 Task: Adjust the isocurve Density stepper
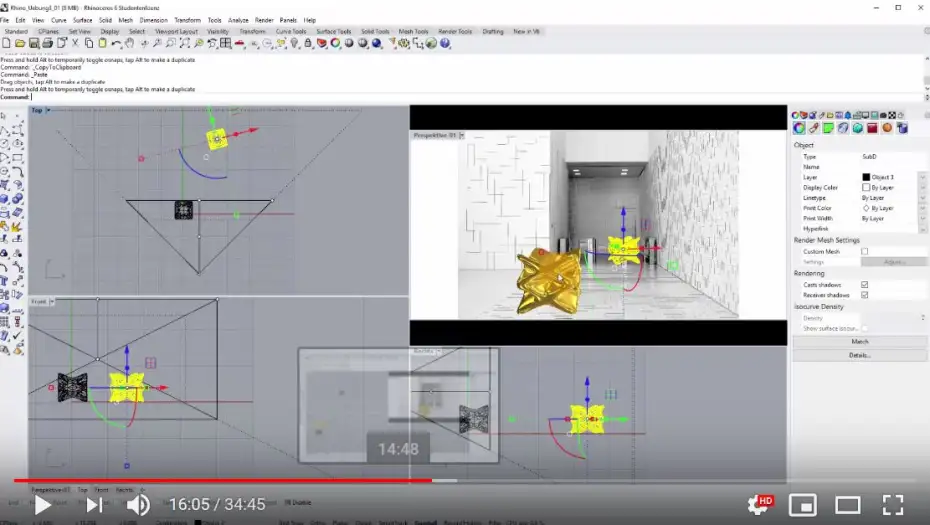coord(923,318)
